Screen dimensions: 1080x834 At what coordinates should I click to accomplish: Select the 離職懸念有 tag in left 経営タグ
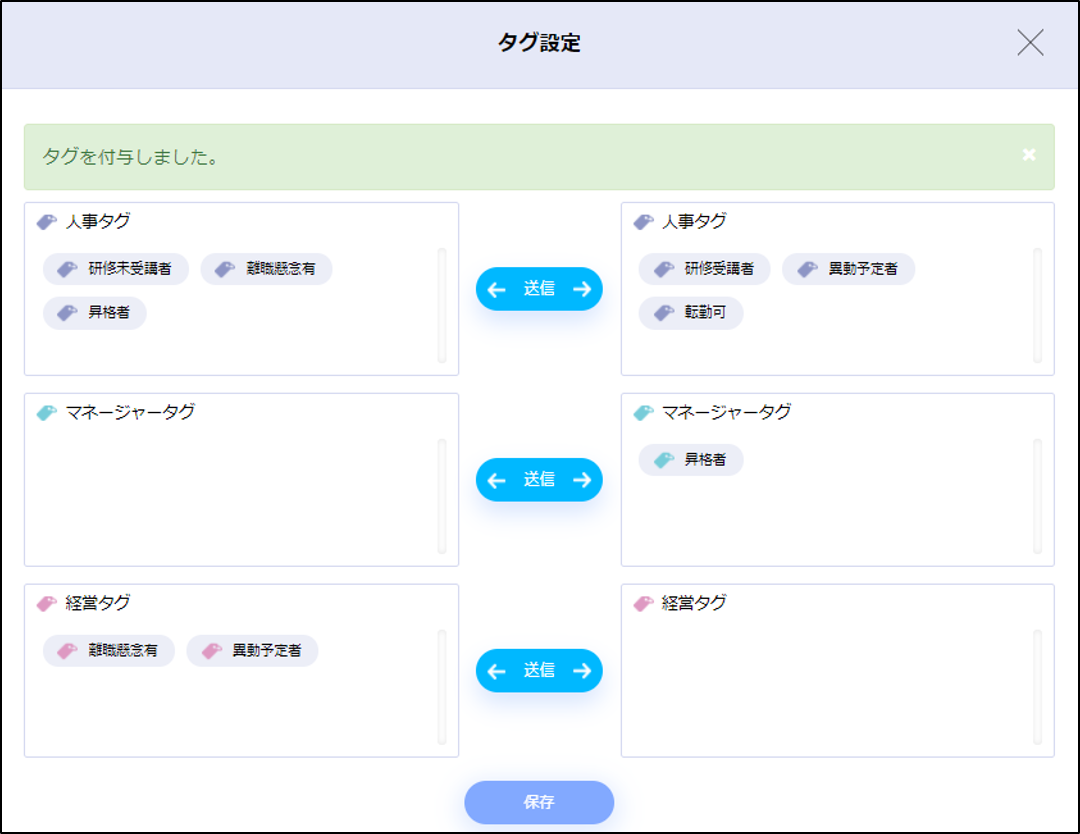(109, 651)
